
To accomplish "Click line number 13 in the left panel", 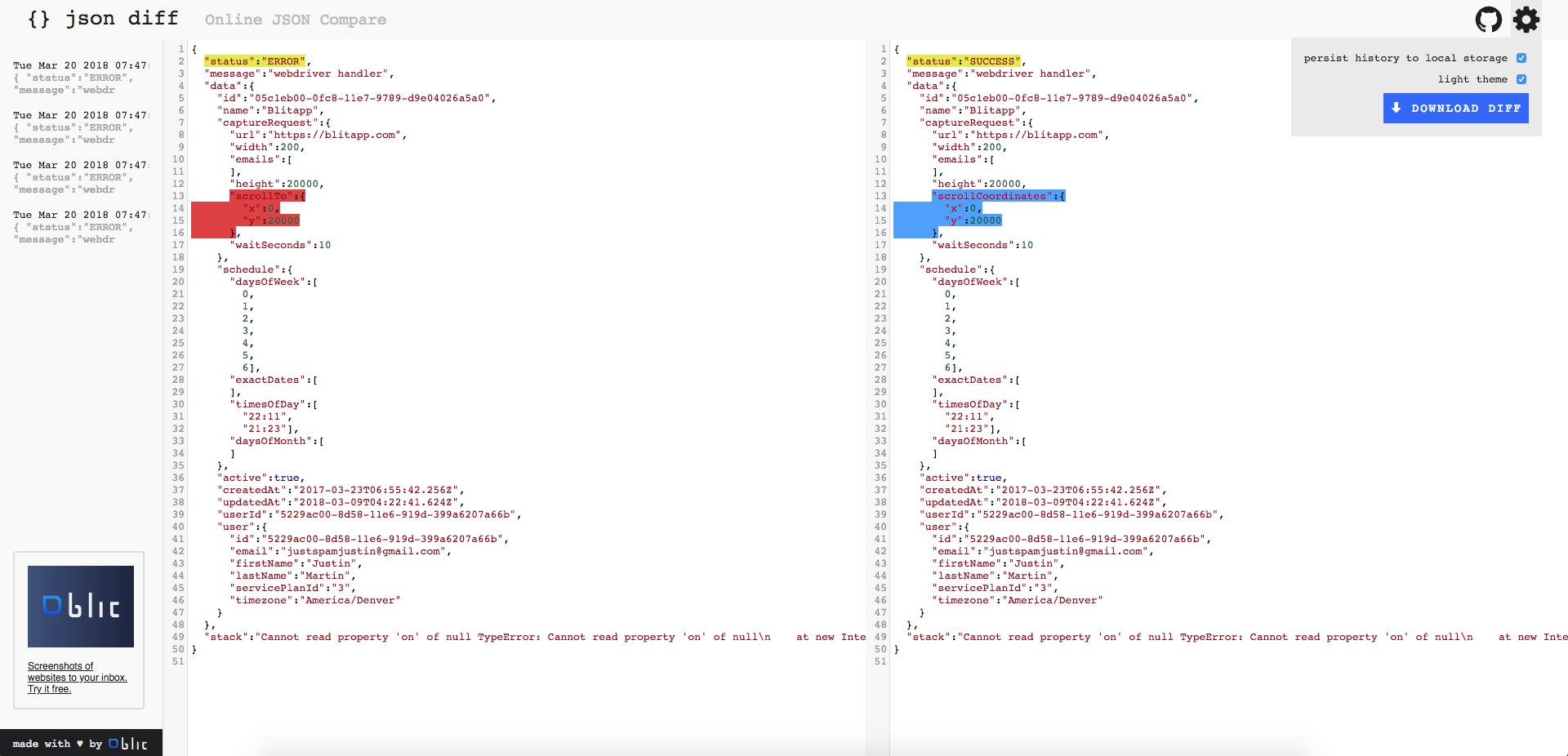I will (x=177, y=196).
